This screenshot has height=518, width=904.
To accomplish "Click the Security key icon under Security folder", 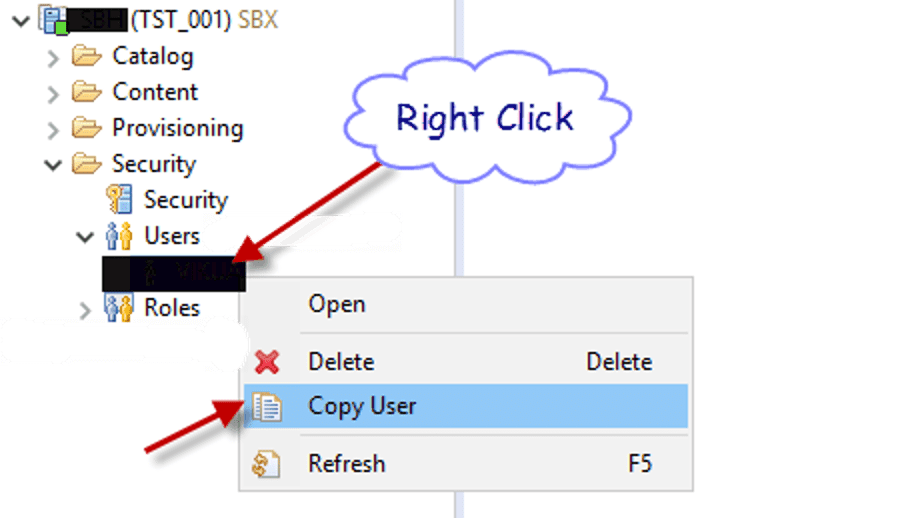I will tap(119, 200).
